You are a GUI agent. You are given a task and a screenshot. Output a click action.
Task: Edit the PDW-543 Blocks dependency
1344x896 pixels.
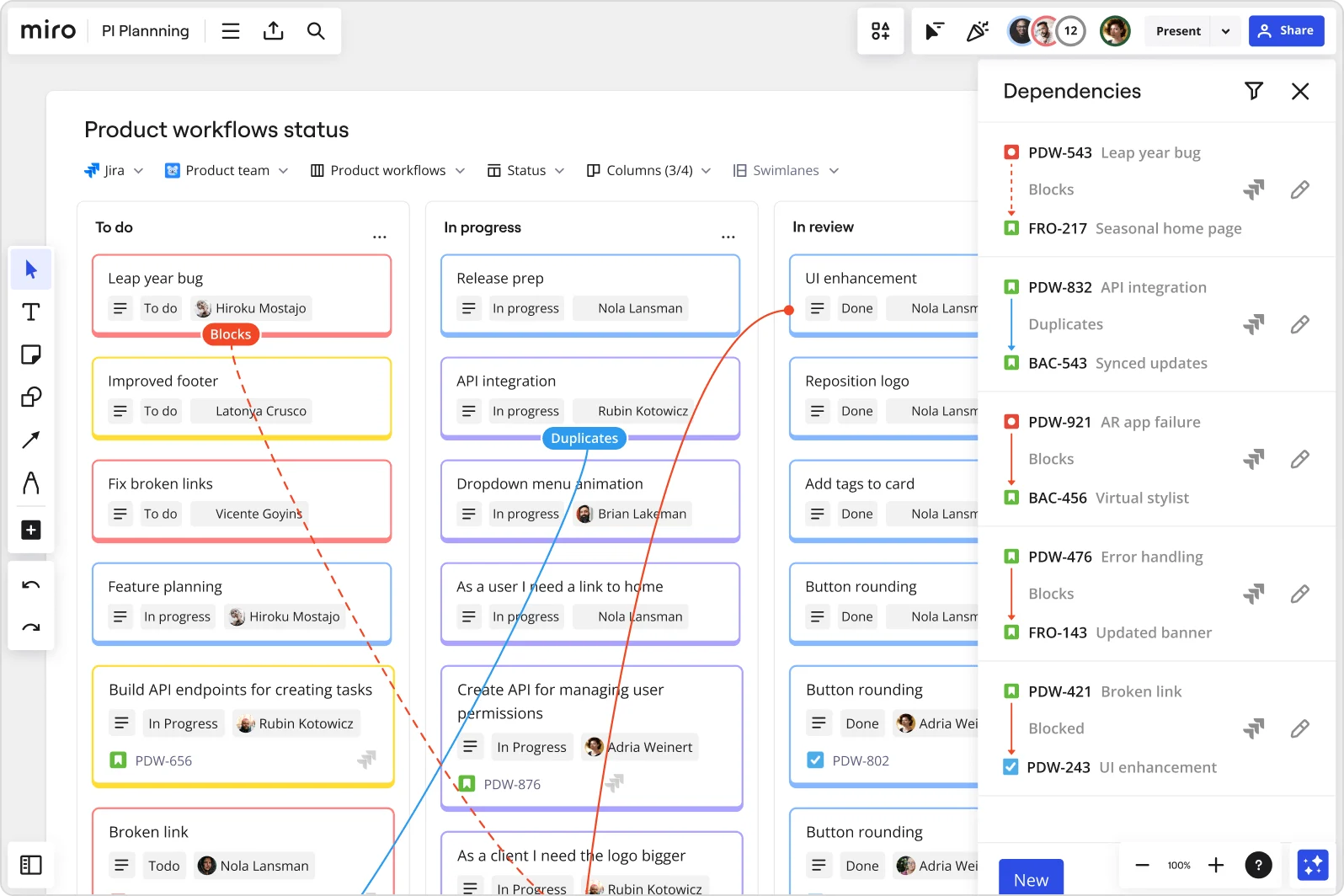(1300, 189)
